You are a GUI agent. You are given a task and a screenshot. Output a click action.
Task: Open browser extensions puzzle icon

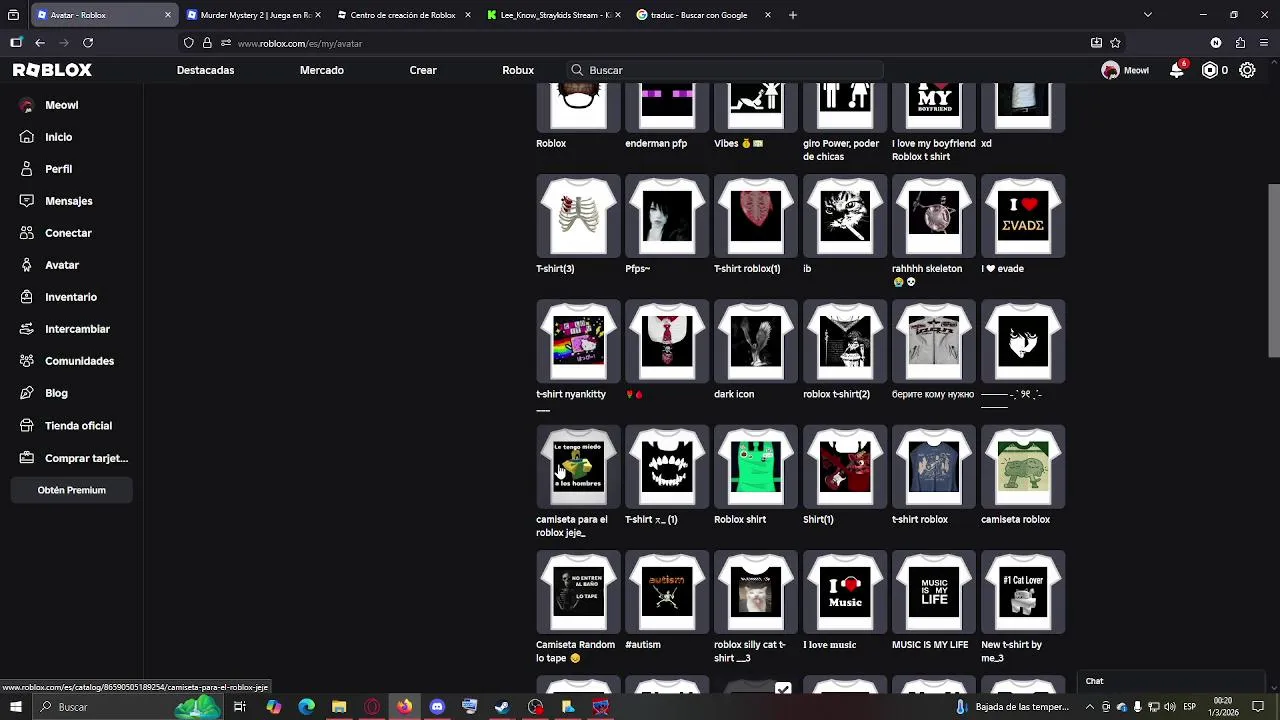[x=1240, y=43]
